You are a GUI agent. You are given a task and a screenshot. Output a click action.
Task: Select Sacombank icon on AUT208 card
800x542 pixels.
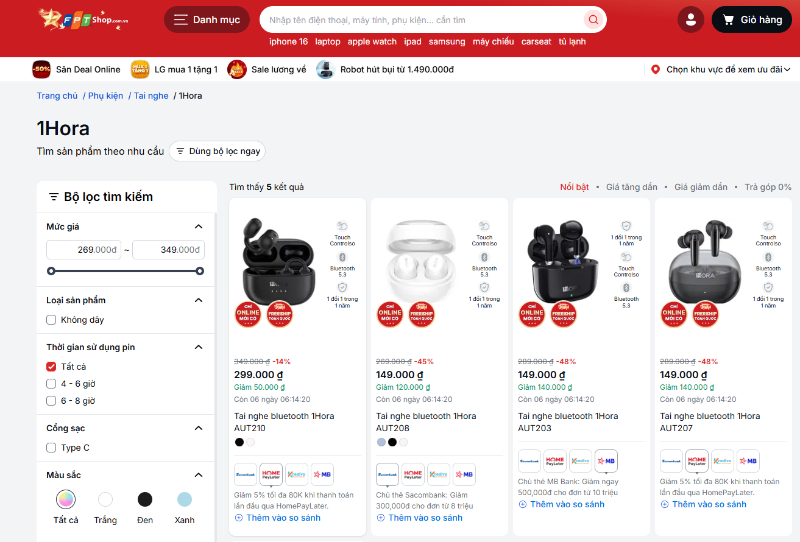387,474
